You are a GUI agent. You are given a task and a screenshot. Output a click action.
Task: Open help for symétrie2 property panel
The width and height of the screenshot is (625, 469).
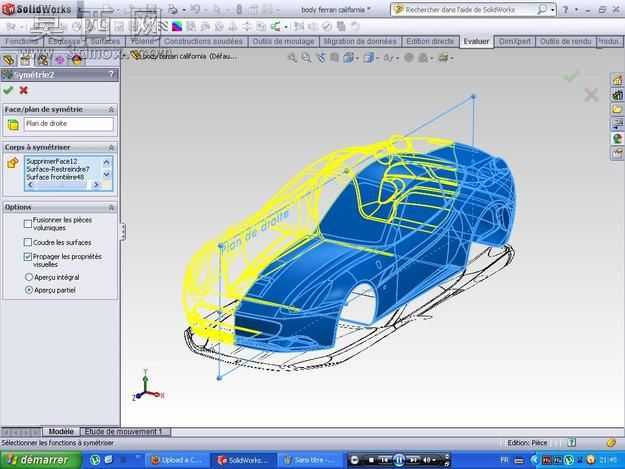[111, 74]
